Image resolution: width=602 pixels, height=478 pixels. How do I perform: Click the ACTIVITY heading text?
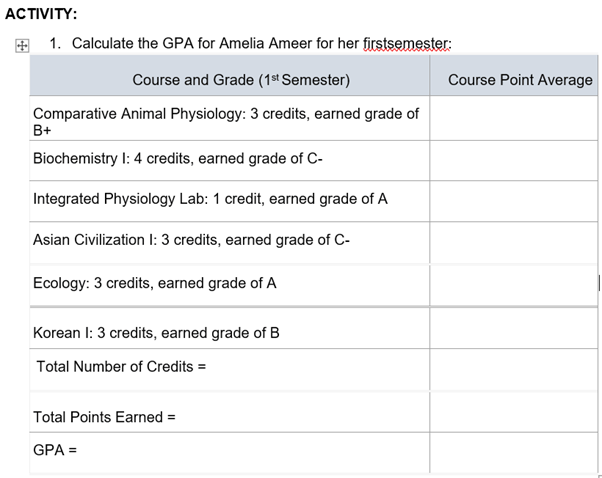click(x=42, y=13)
